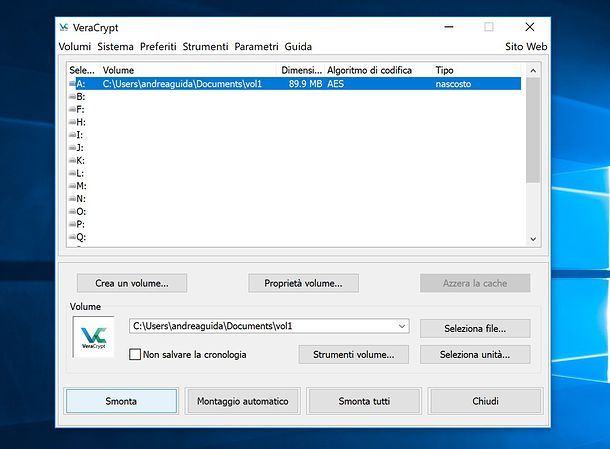The height and width of the screenshot is (449, 610).
Task: Open the Strumenti menu
Action: pyautogui.click(x=205, y=47)
